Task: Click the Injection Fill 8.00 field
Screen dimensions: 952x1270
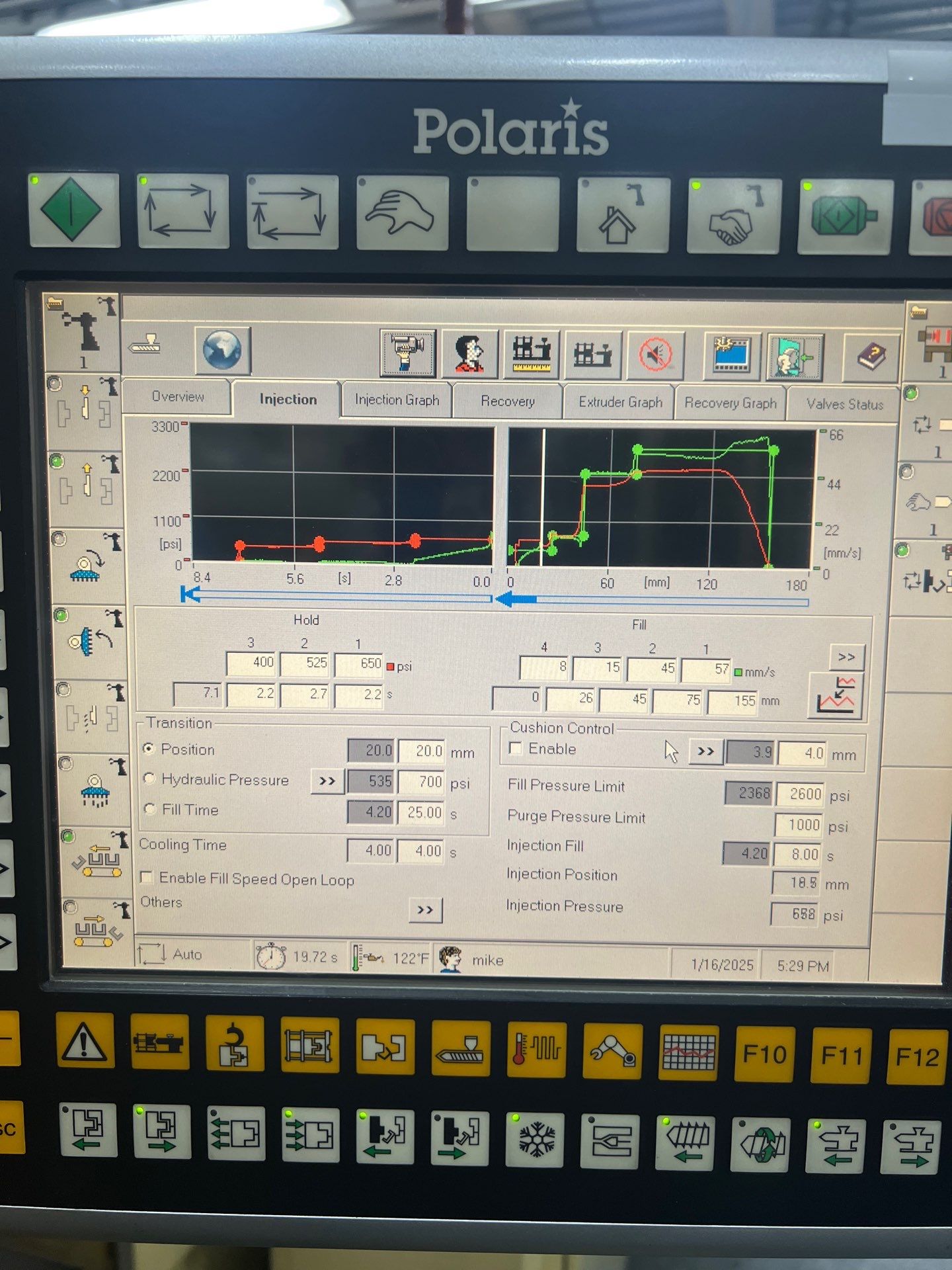Action: tap(798, 854)
